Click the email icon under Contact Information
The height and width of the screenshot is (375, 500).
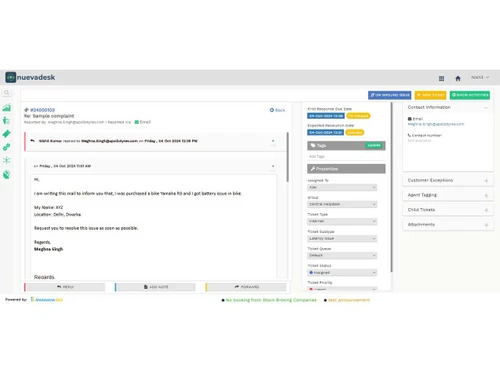[x=410, y=119]
